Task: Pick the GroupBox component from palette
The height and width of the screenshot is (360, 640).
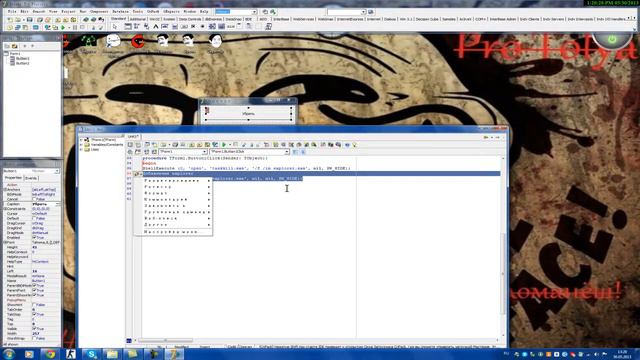Action: tap(240, 27)
